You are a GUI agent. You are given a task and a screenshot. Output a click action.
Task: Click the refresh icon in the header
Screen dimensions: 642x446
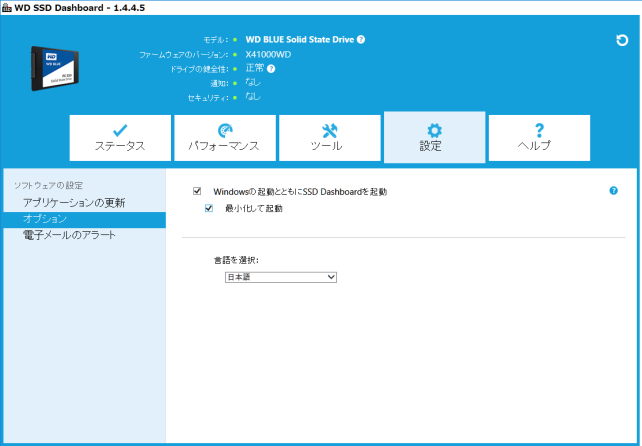coord(622,40)
